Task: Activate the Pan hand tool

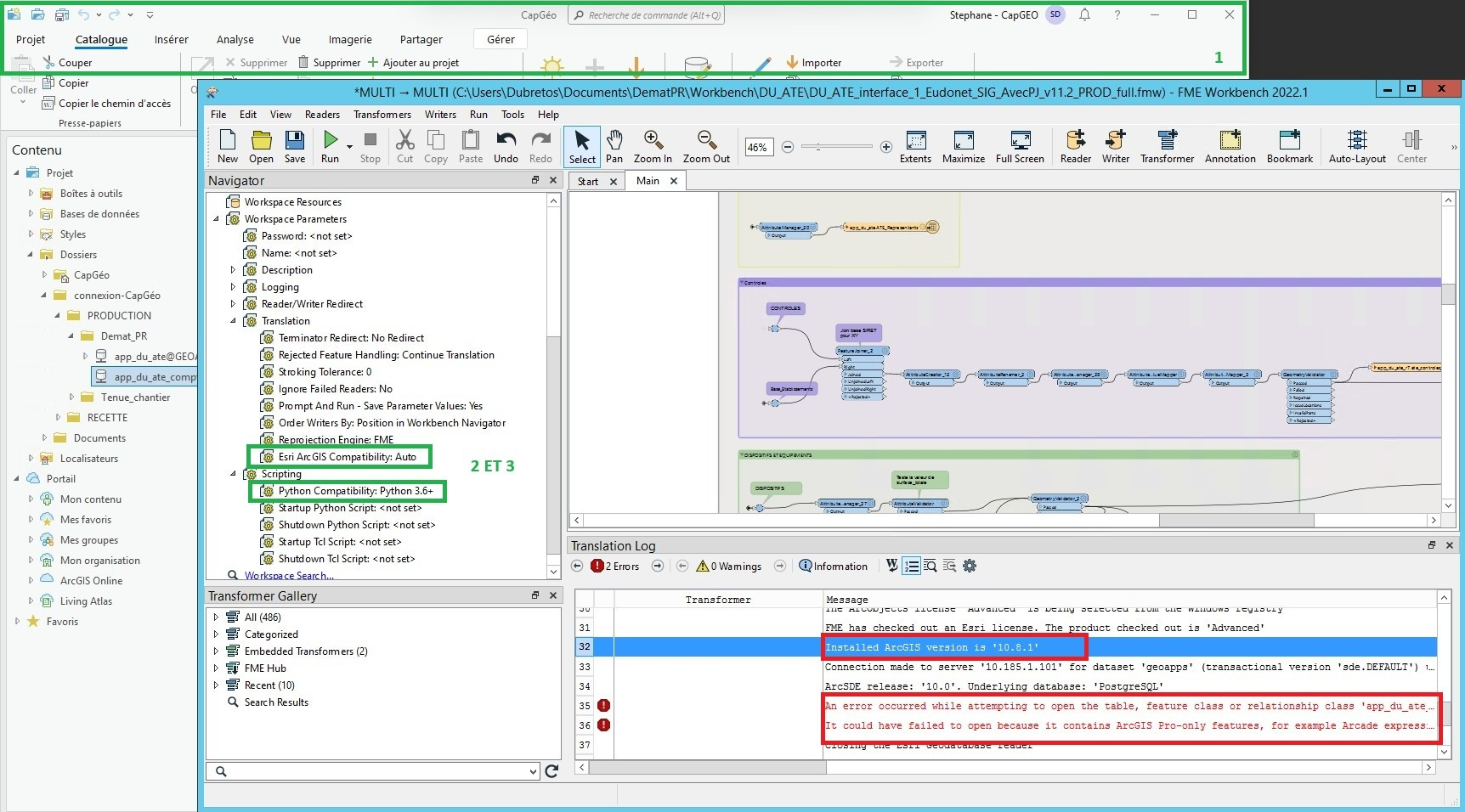Action: point(614,146)
